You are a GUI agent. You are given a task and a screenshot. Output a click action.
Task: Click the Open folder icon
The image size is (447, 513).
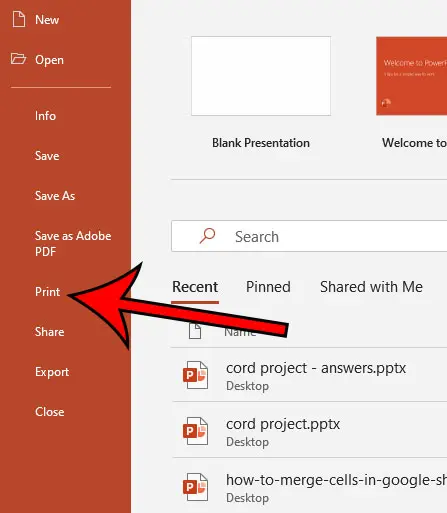point(18,58)
